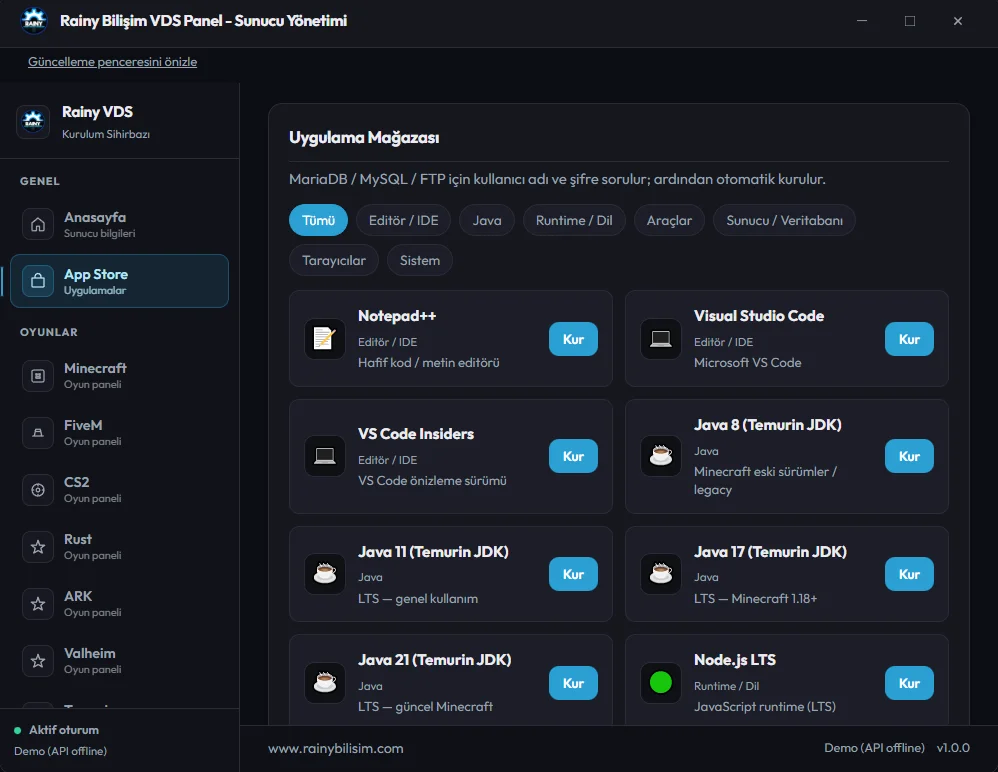Open the FiveM Oyun paneli
Screen dimensions: 998x772
coord(120,433)
